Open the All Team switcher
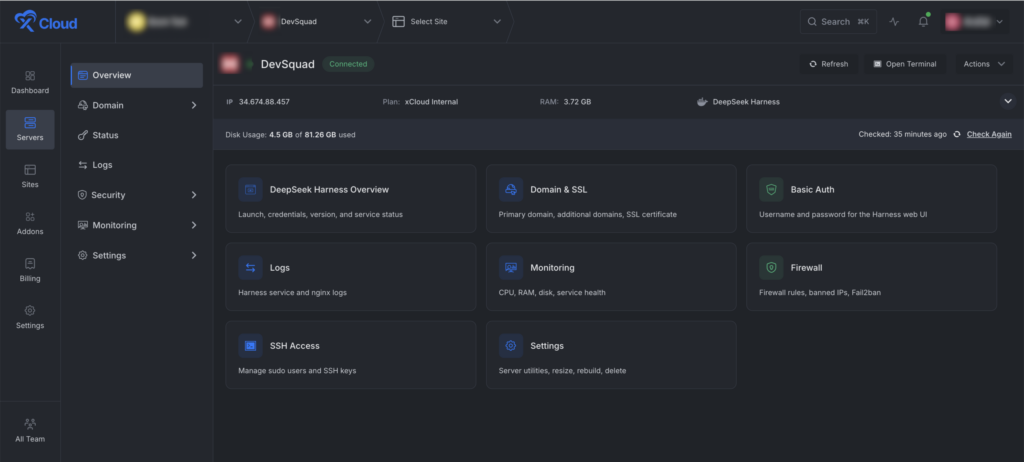Image resolution: width=1024 pixels, height=462 pixels. (30, 431)
